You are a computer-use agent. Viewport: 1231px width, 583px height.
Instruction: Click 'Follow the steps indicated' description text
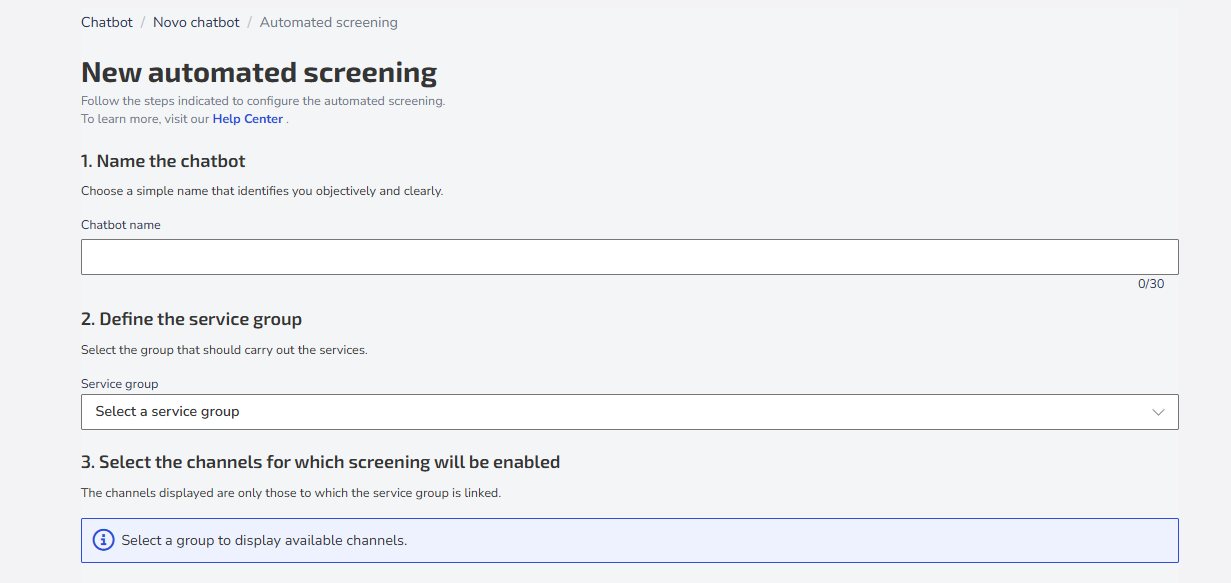pyautogui.click(x=263, y=101)
